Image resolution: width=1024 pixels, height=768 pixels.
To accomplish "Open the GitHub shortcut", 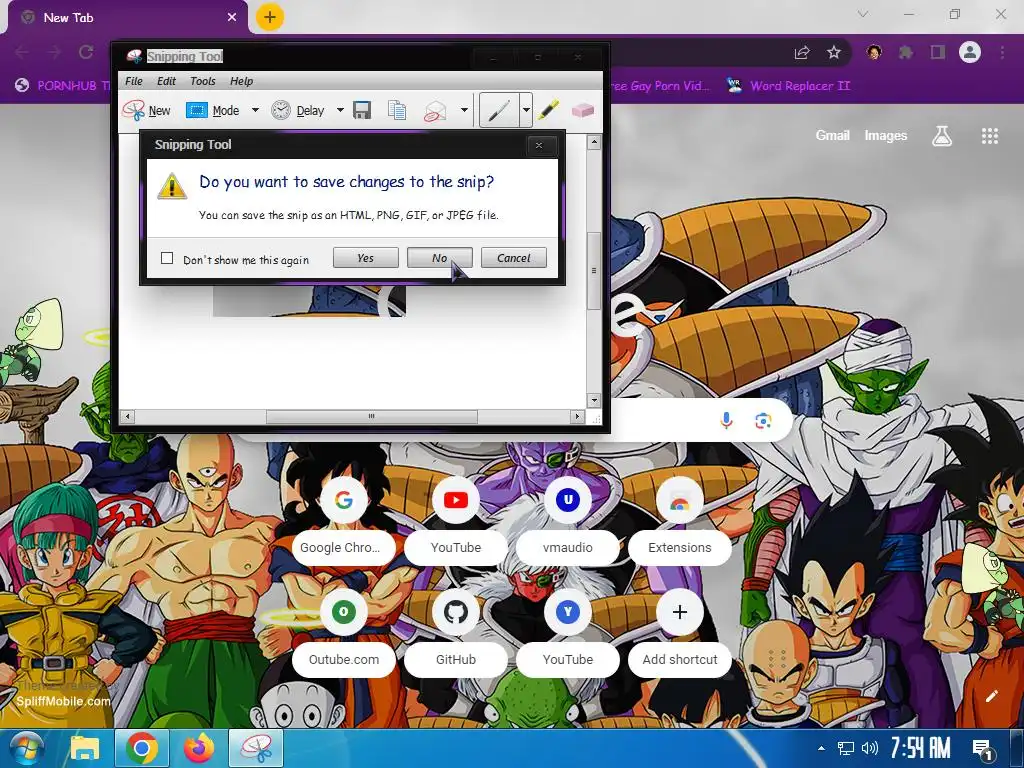I will [456, 632].
